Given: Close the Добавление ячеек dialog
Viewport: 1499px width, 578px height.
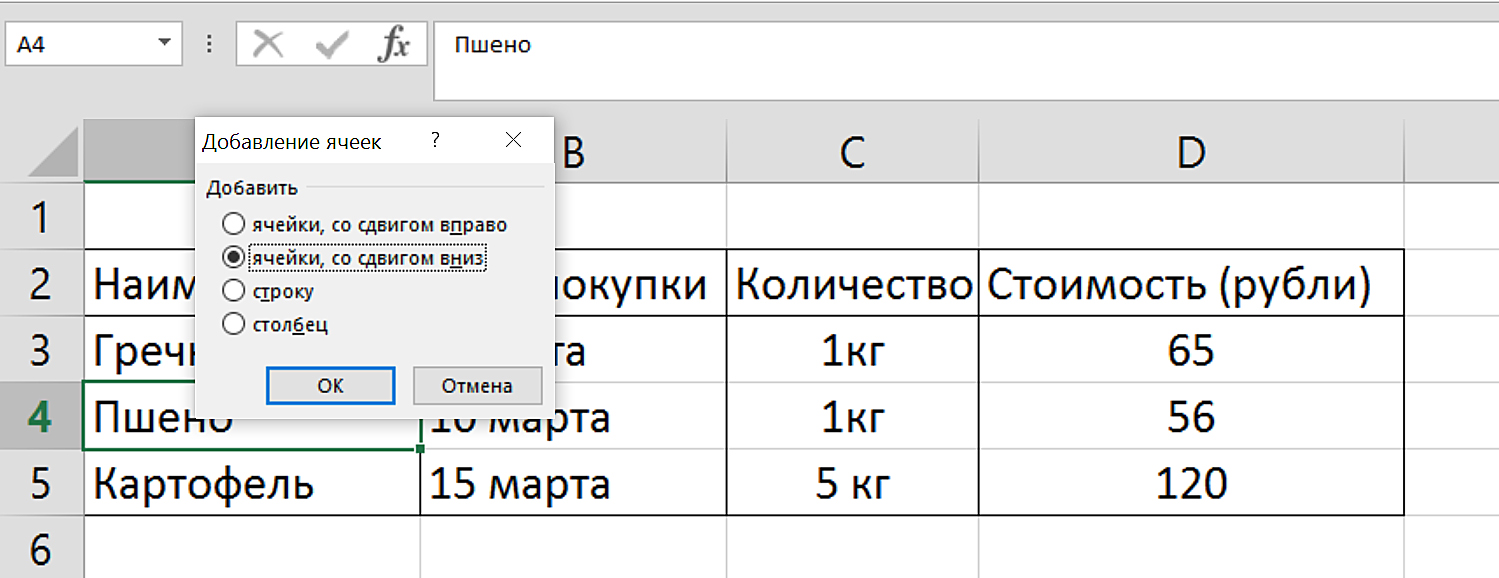Looking at the screenshot, I should [x=514, y=141].
